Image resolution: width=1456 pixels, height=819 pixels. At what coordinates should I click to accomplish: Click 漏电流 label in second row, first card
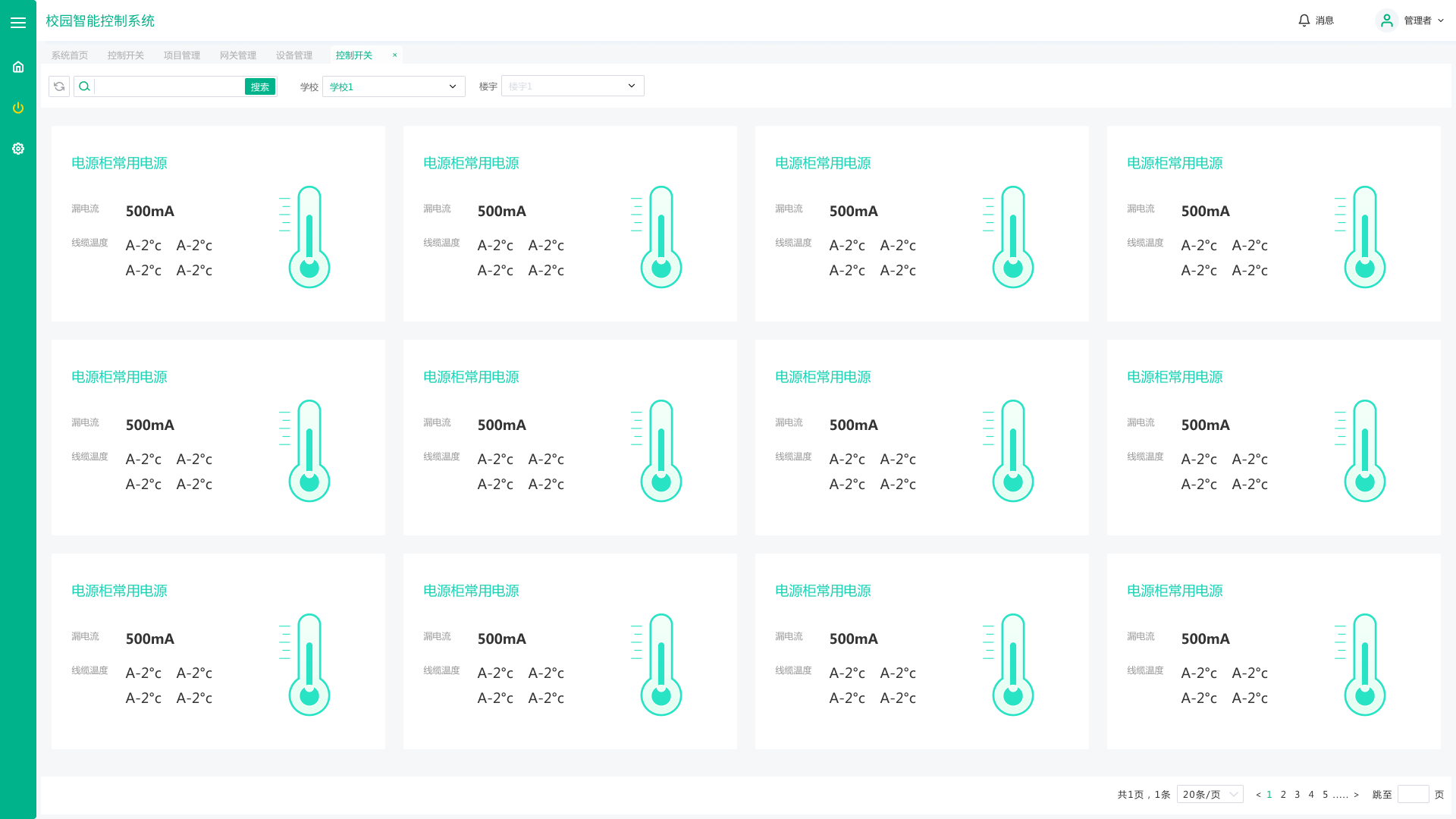point(85,422)
